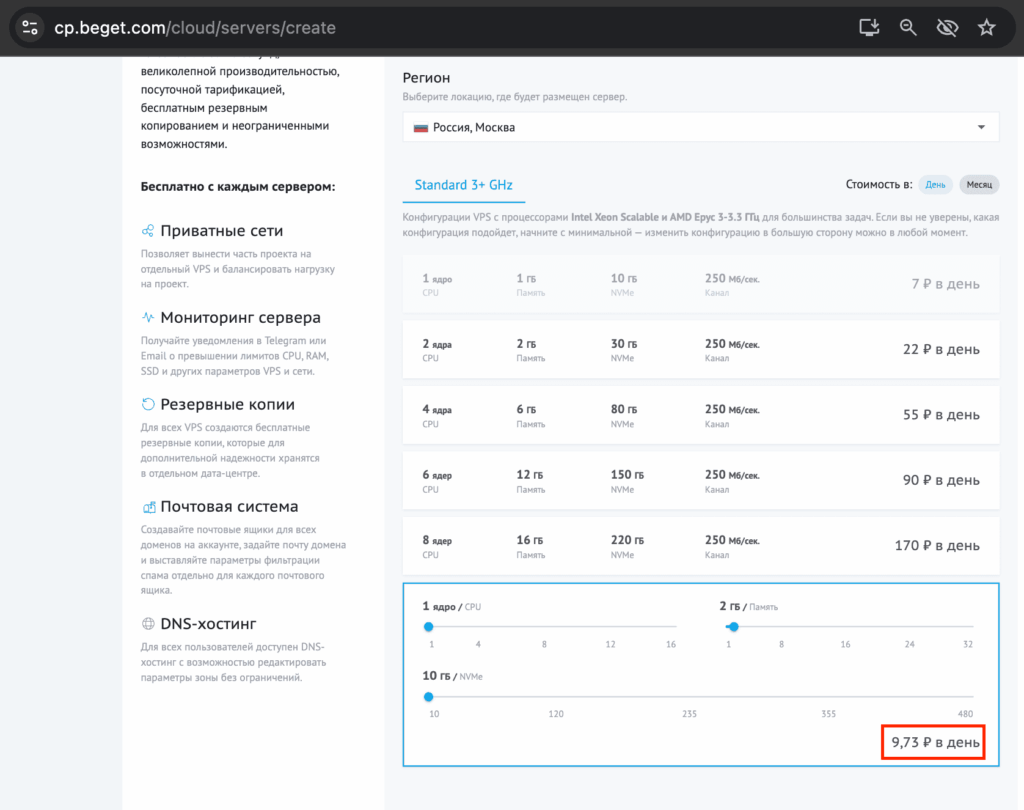The height and width of the screenshot is (810, 1024).
Task: Select the Standard 3+ GHz tab
Action: coord(463,185)
